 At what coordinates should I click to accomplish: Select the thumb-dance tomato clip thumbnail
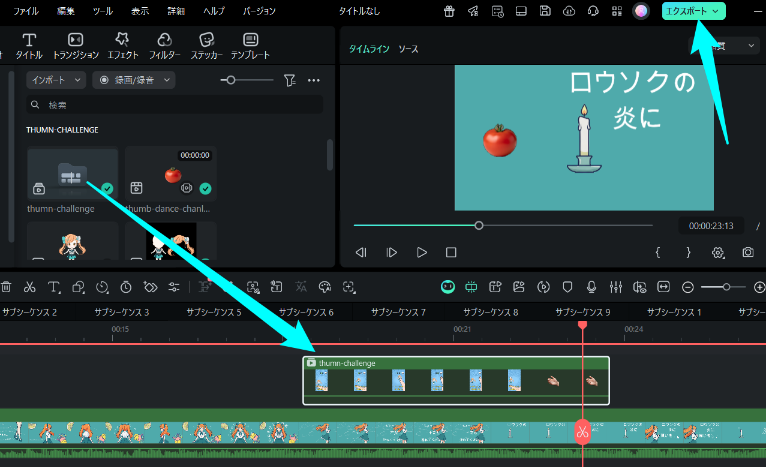170,173
